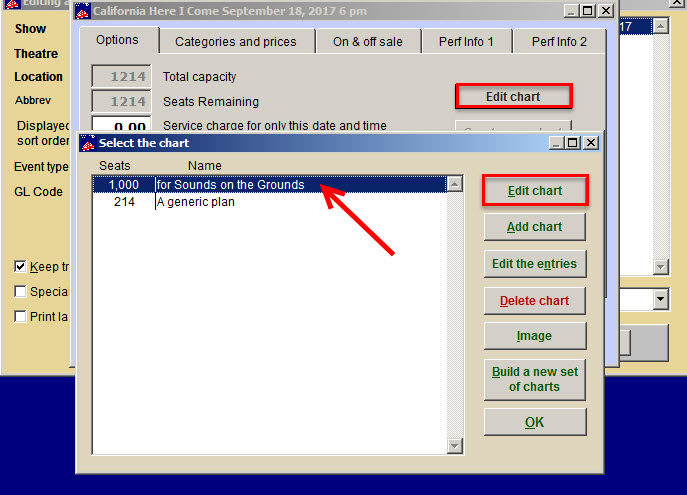Click California Here I Come window icon
This screenshot has height=495, width=687.
point(83,11)
